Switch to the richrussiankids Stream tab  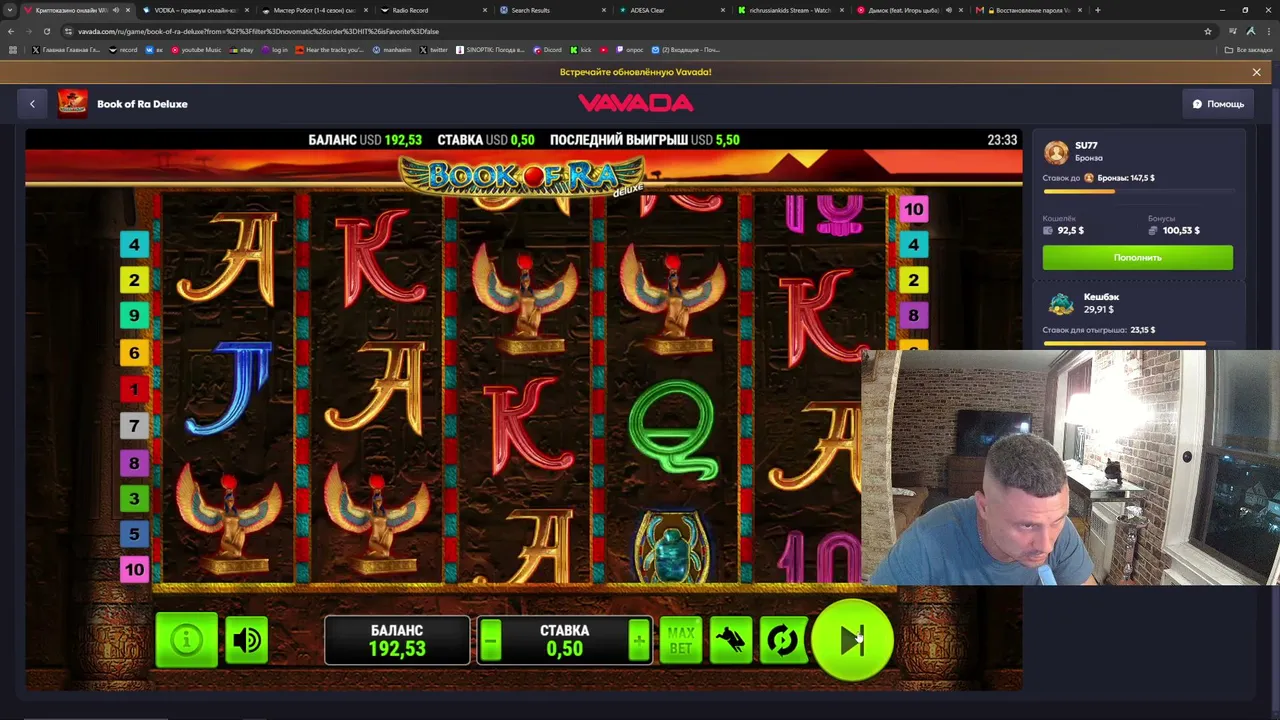789,10
